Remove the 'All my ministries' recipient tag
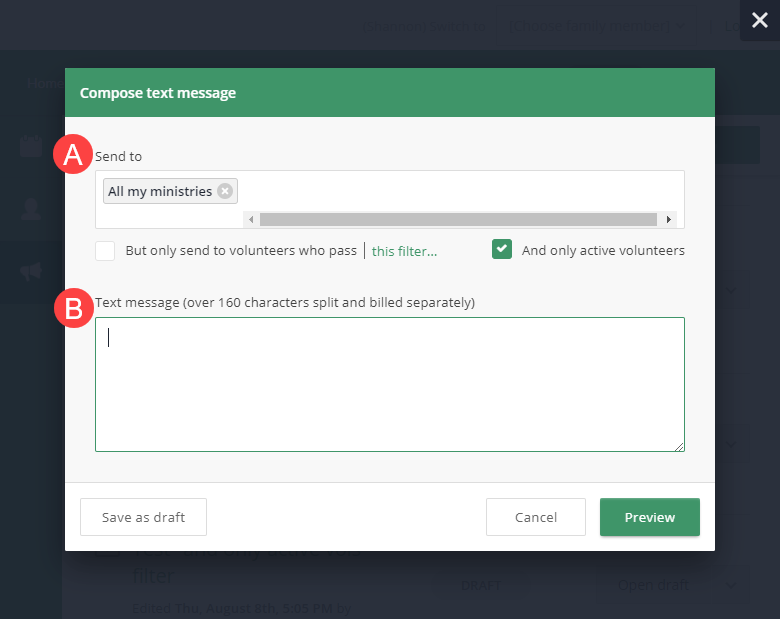 [225, 191]
